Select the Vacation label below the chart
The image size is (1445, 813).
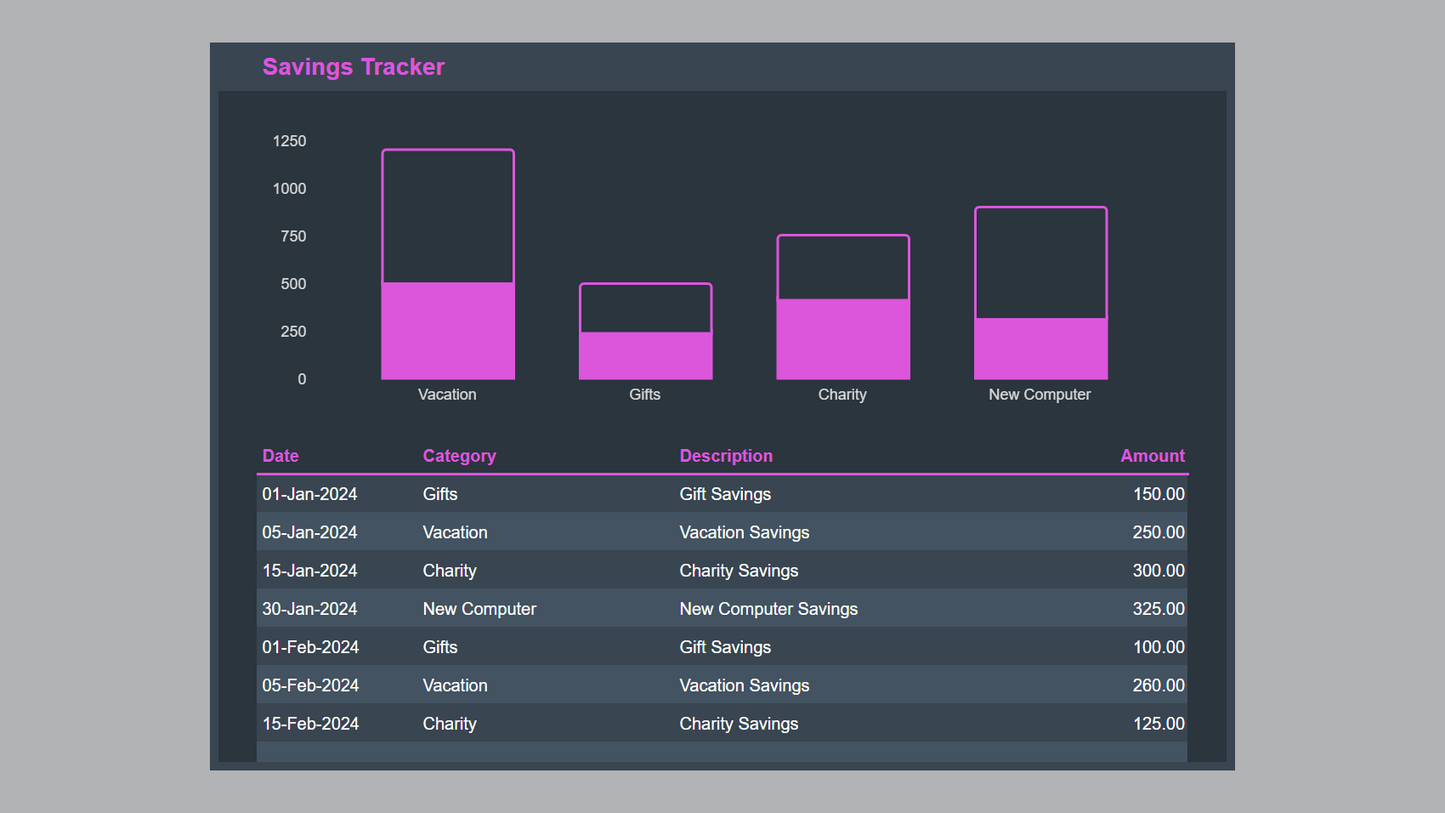coord(447,395)
